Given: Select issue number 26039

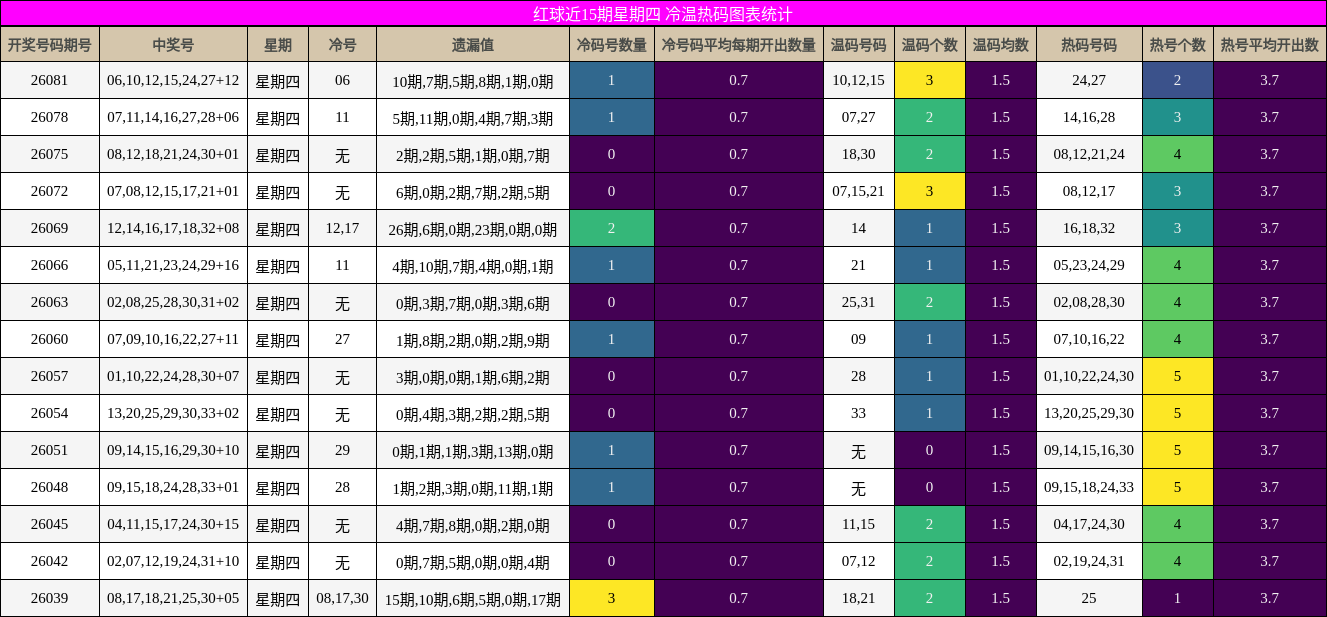Looking at the screenshot, I should (x=50, y=598).
